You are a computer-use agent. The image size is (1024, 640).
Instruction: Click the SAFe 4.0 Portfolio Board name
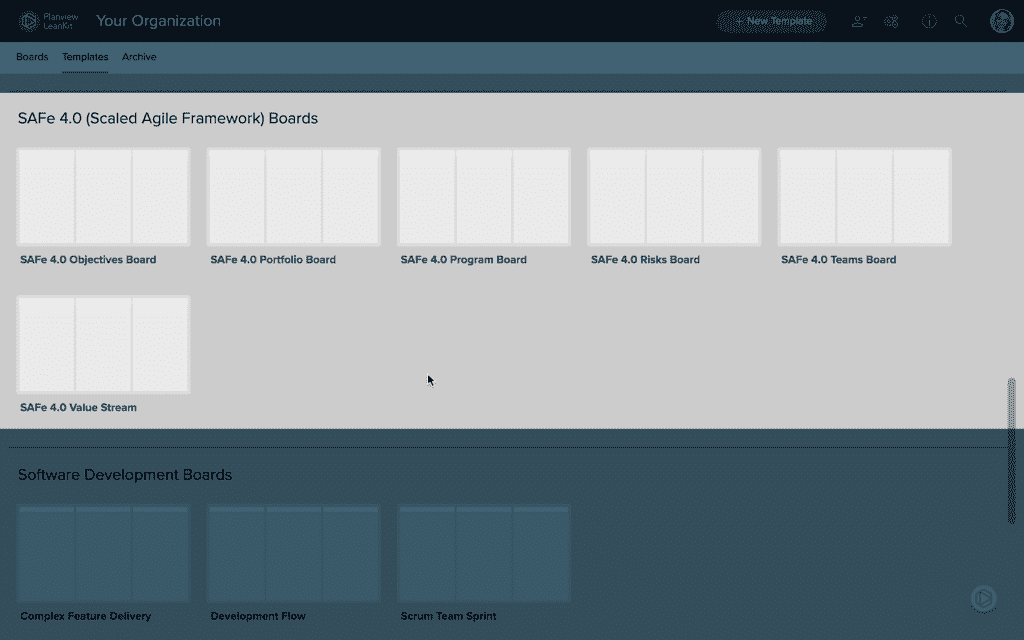(x=273, y=259)
